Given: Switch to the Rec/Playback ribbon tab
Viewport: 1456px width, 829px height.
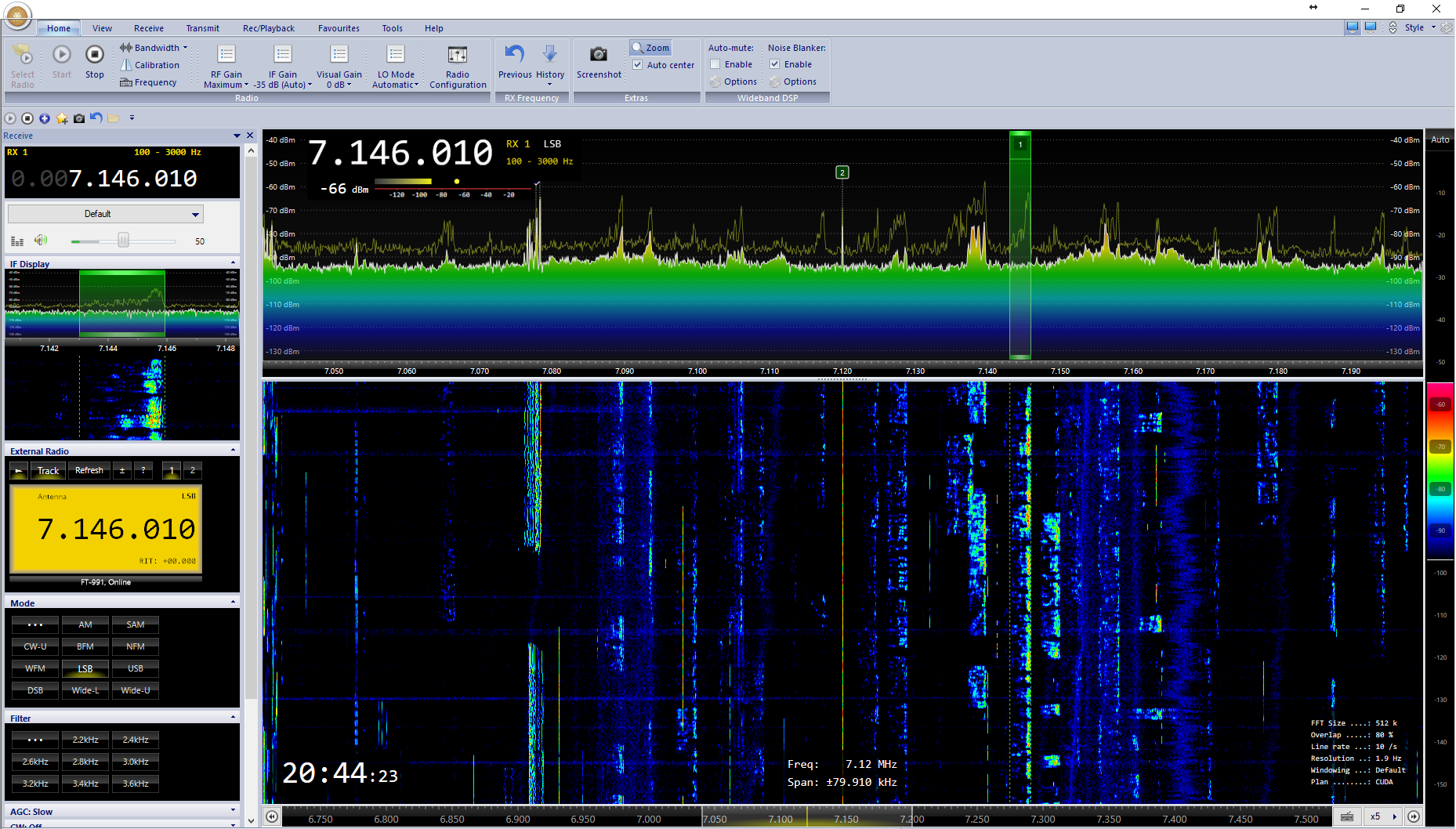Looking at the screenshot, I should point(268,28).
